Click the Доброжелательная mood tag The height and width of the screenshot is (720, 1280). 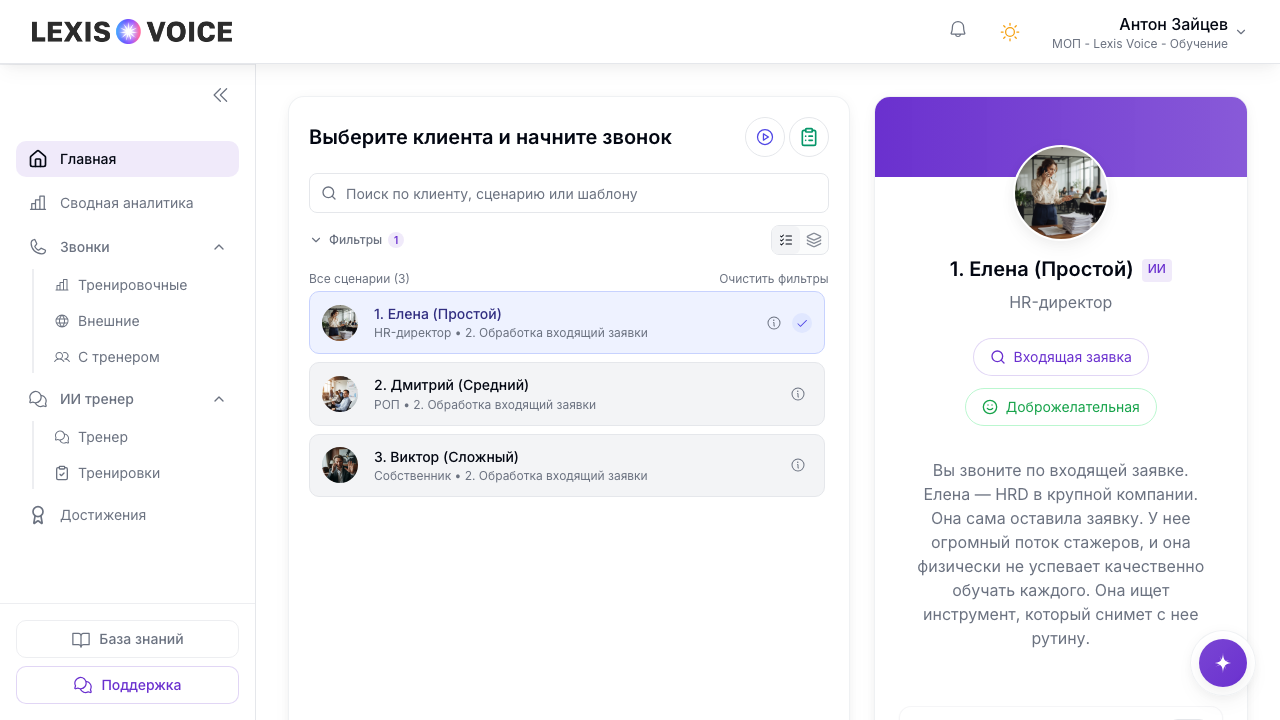pos(1061,407)
